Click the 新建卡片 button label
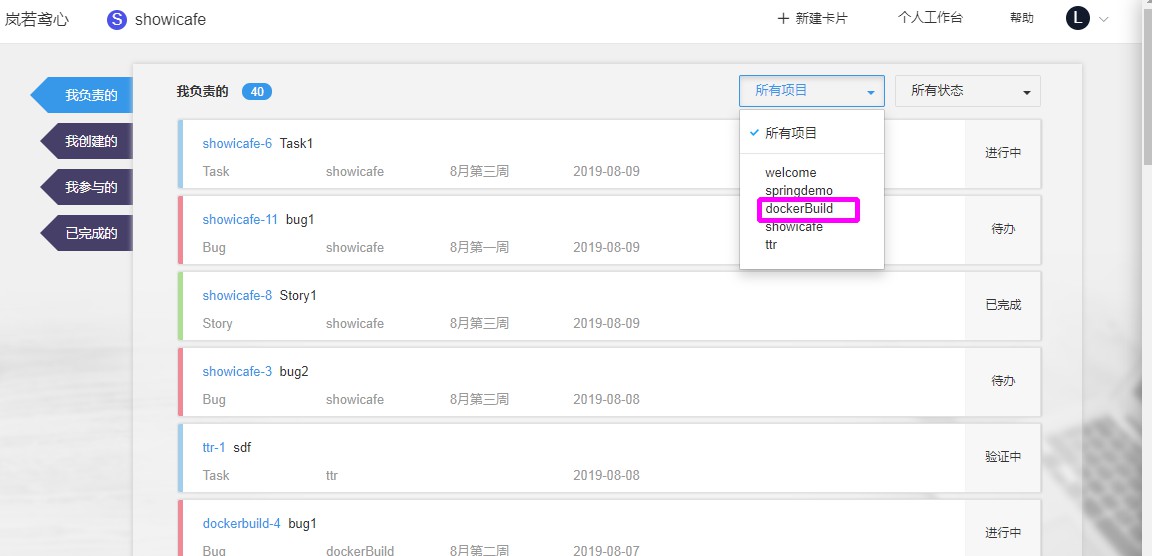Viewport: 1152px width, 556px height. coord(821,18)
